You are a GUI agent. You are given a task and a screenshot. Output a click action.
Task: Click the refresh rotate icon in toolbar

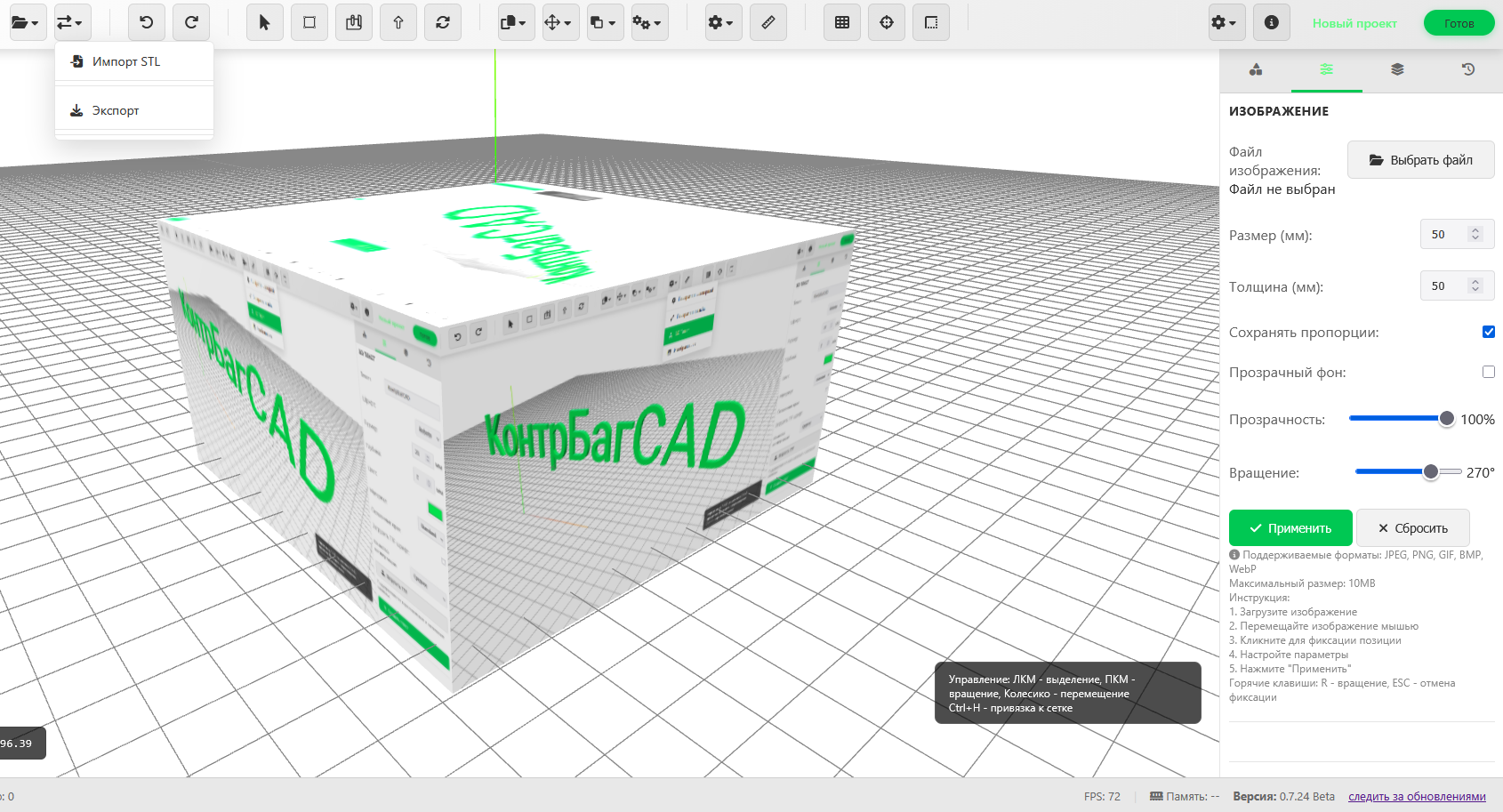click(x=442, y=23)
